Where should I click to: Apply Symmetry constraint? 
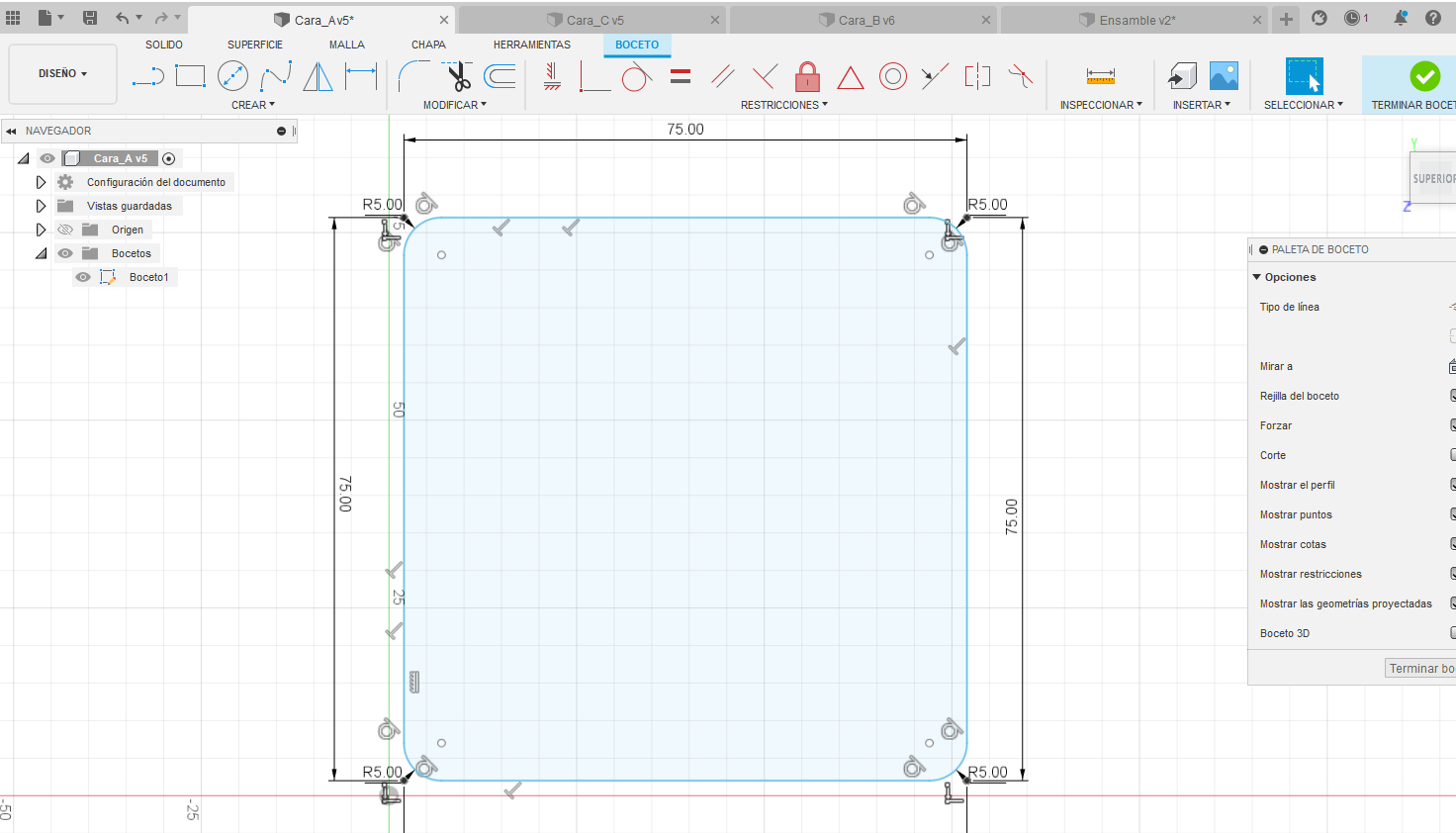(x=977, y=76)
